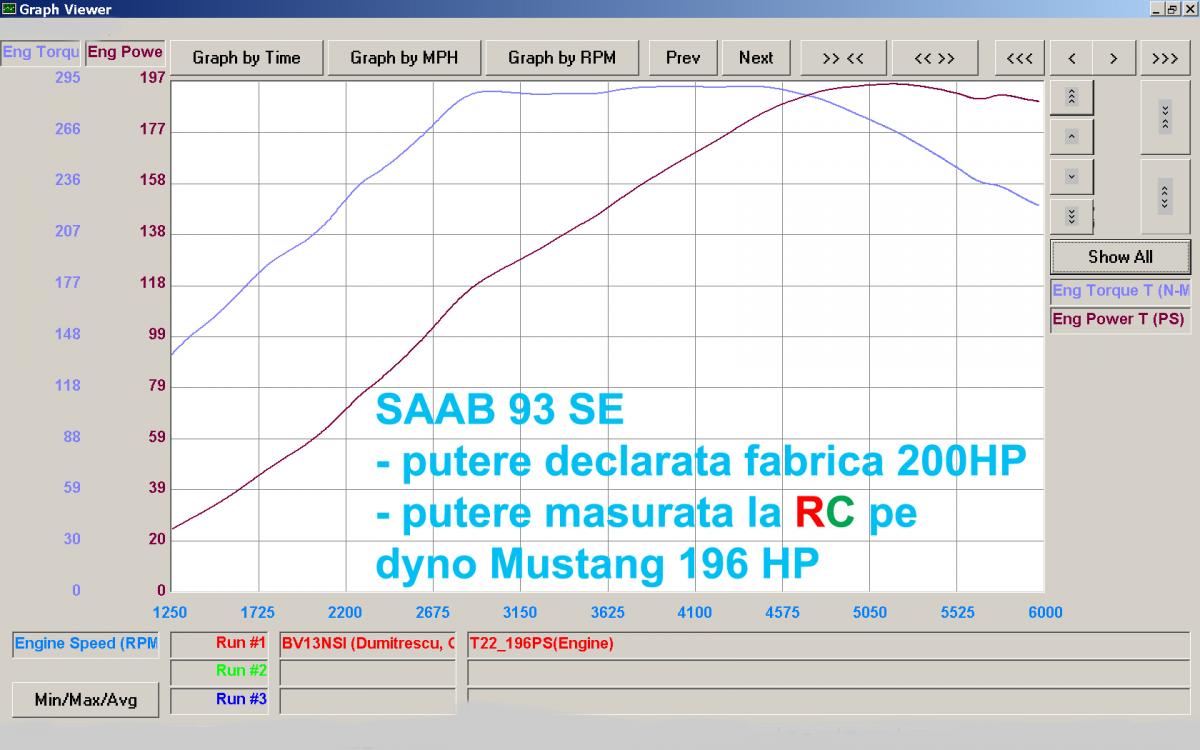Jump far left with the <<< button

click(x=1020, y=58)
